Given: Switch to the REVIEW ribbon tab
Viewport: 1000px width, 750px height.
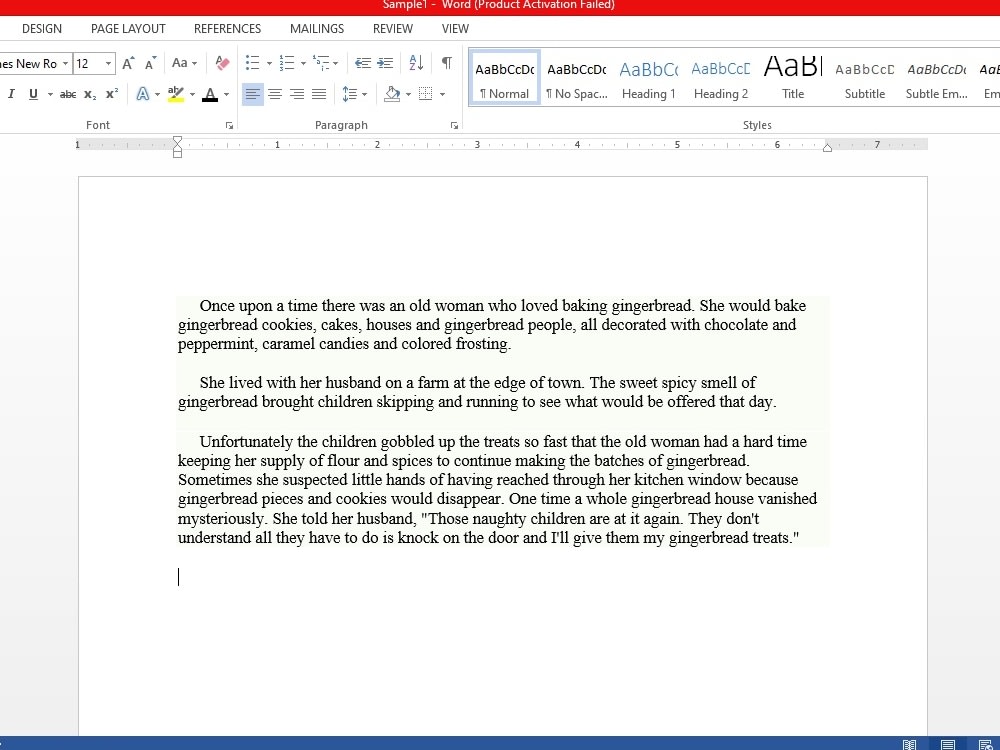Looking at the screenshot, I should pyautogui.click(x=392, y=28).
